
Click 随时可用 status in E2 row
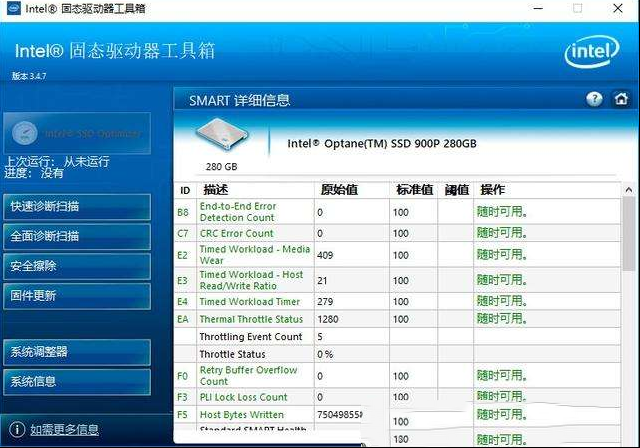click(x=502, y=255)
